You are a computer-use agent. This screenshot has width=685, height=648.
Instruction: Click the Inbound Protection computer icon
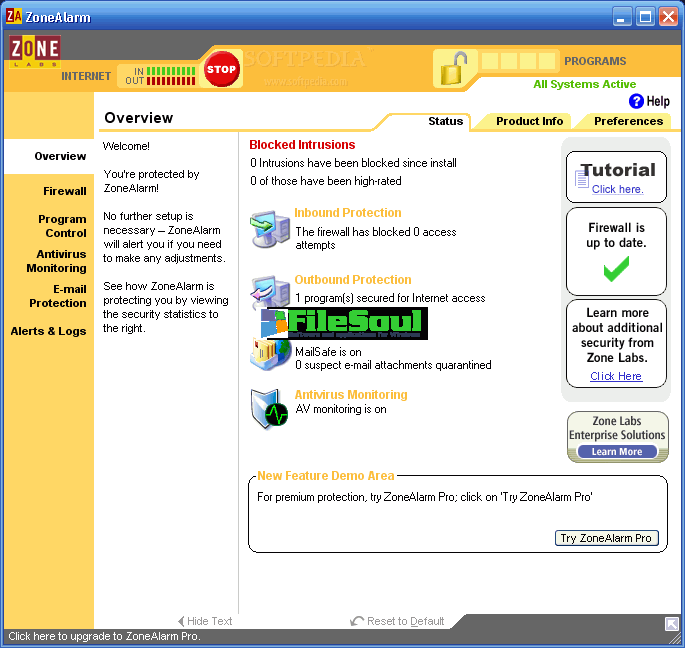[x=270, y=229]
